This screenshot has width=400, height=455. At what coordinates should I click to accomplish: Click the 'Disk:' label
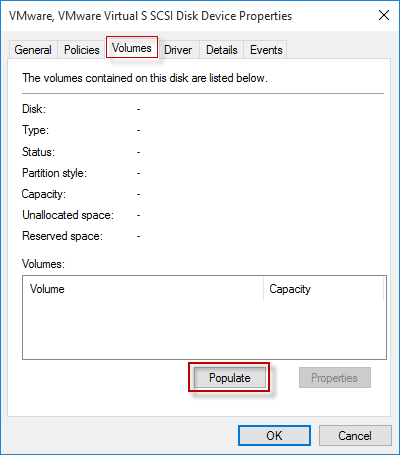pyautogui.click(x=34, y=109)
